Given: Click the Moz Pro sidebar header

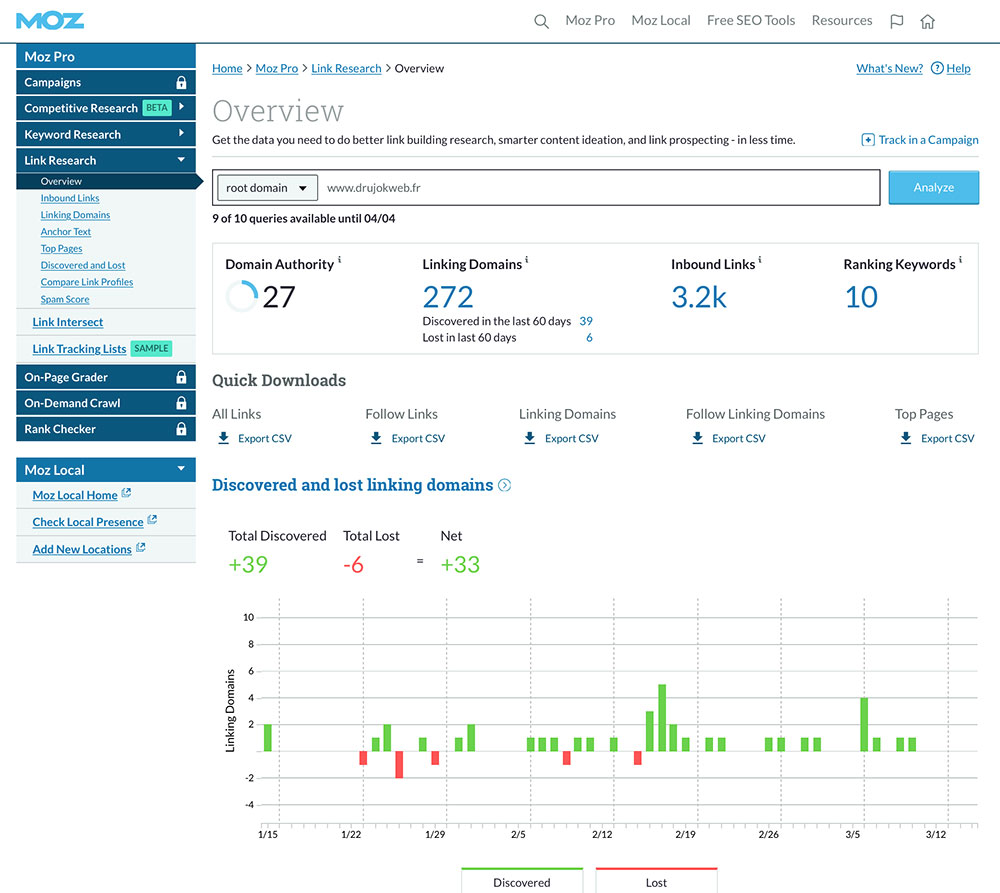Looking at the screenshot, I should point(106,56).
